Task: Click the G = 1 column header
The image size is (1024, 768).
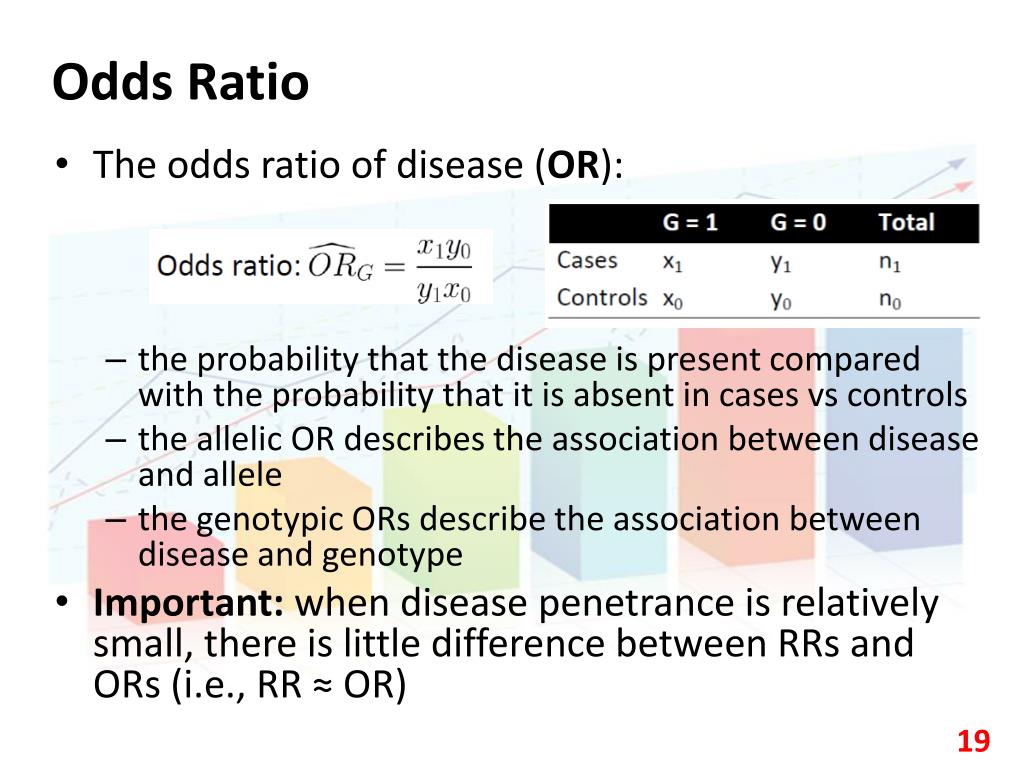Action: click(690, 223)
